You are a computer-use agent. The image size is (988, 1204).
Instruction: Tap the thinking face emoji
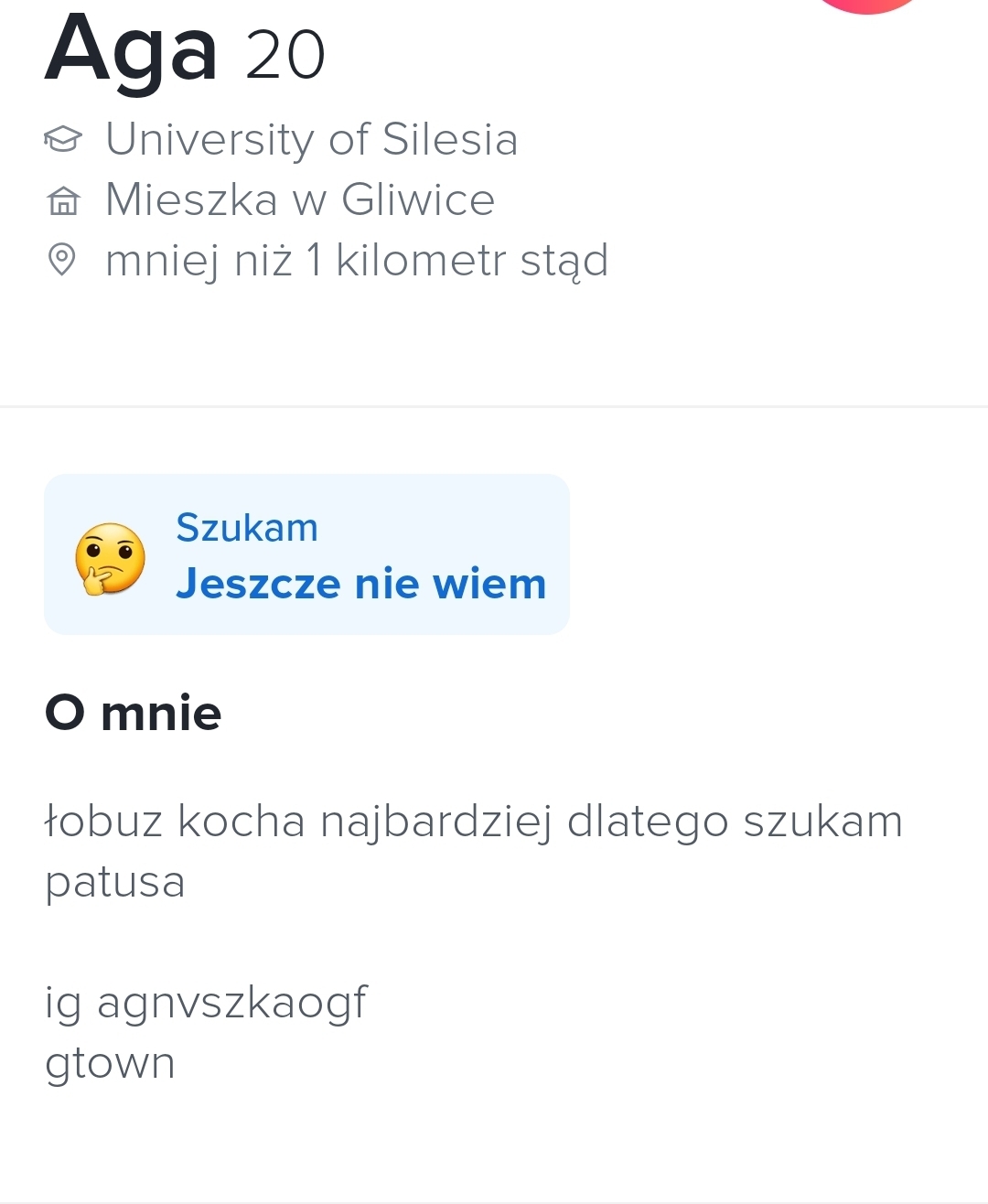click(x=110, y=558)
